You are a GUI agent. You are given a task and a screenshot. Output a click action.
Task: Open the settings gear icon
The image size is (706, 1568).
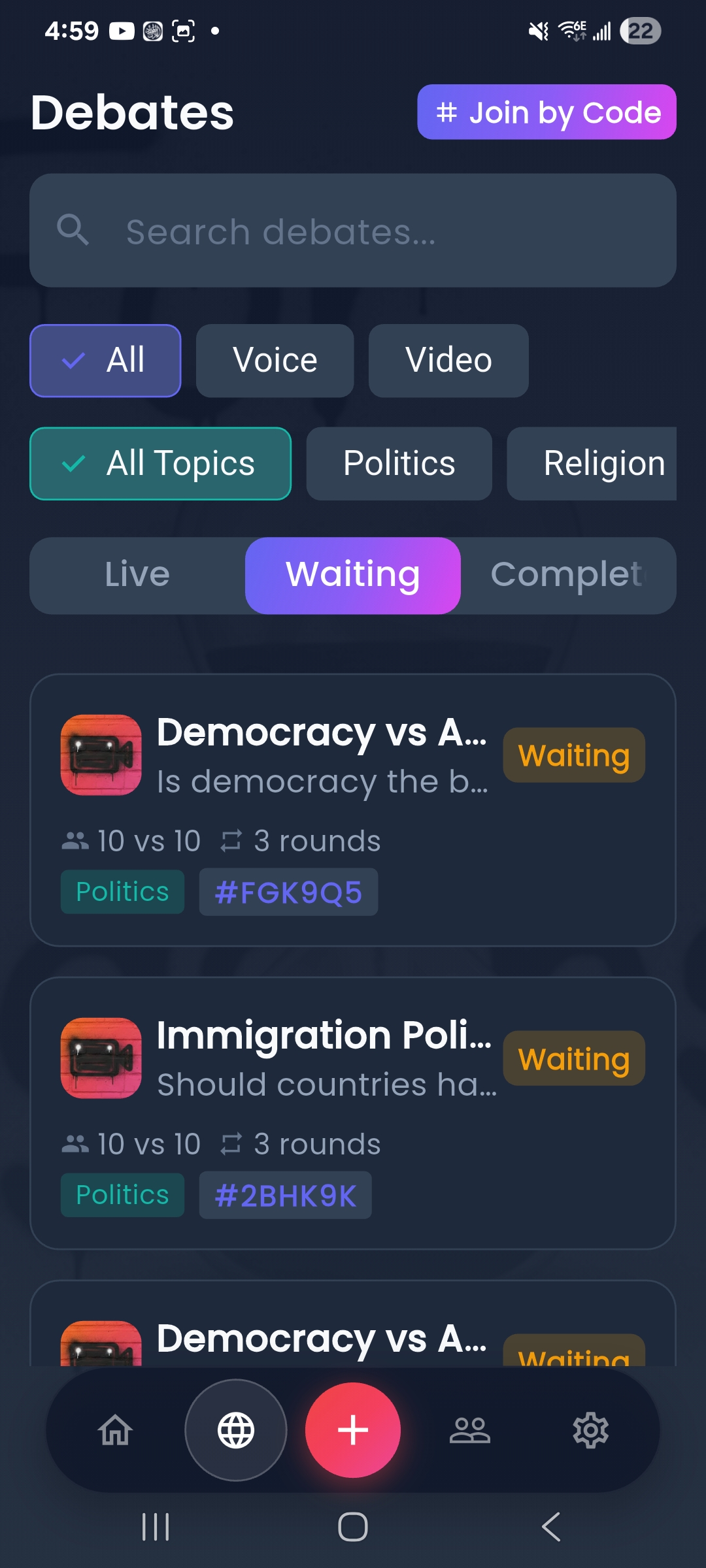click(591, 1430)
